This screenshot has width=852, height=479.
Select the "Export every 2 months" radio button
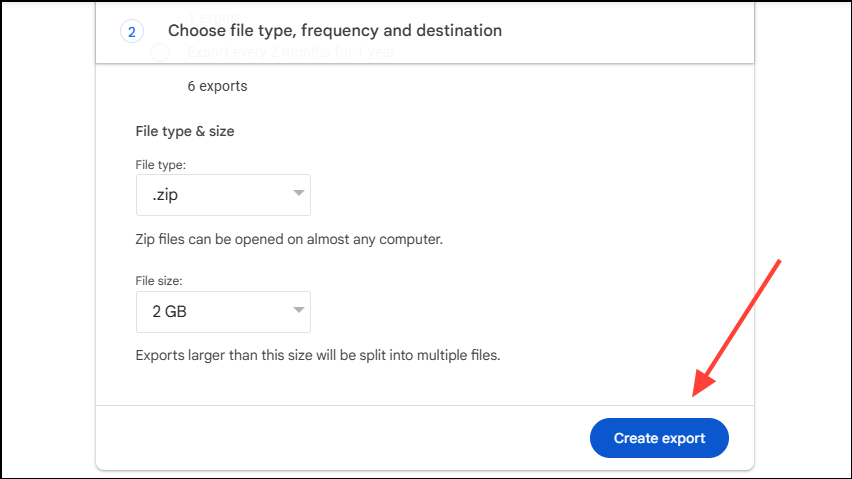pos(160,53)
